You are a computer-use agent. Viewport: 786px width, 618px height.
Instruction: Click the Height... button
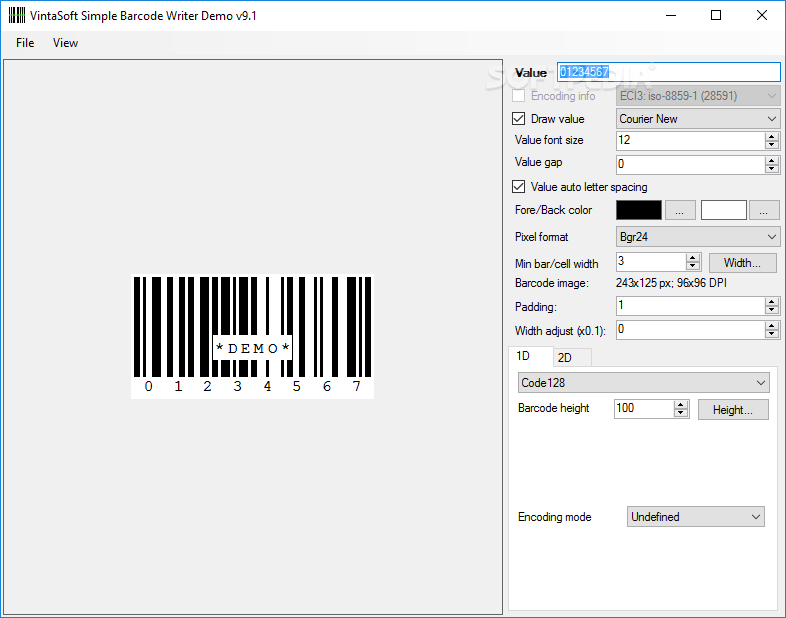(733, 409)
